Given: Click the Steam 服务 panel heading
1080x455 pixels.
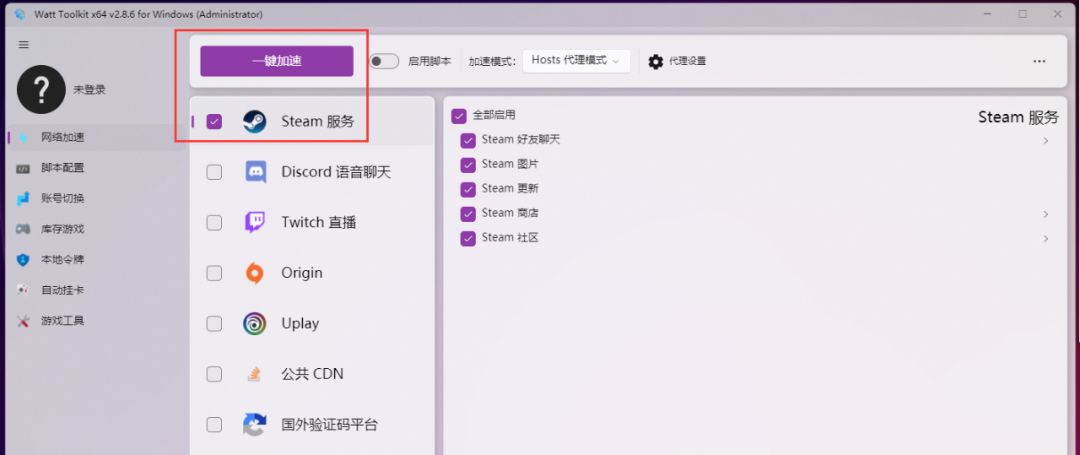Looking at the screenshot, I should [x=1019, y=117].
